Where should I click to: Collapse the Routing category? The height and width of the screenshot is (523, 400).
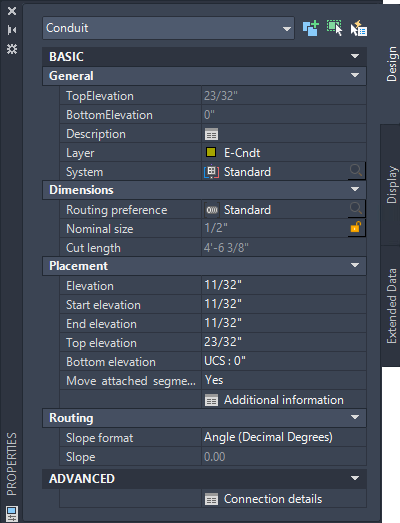coord(355,418)
